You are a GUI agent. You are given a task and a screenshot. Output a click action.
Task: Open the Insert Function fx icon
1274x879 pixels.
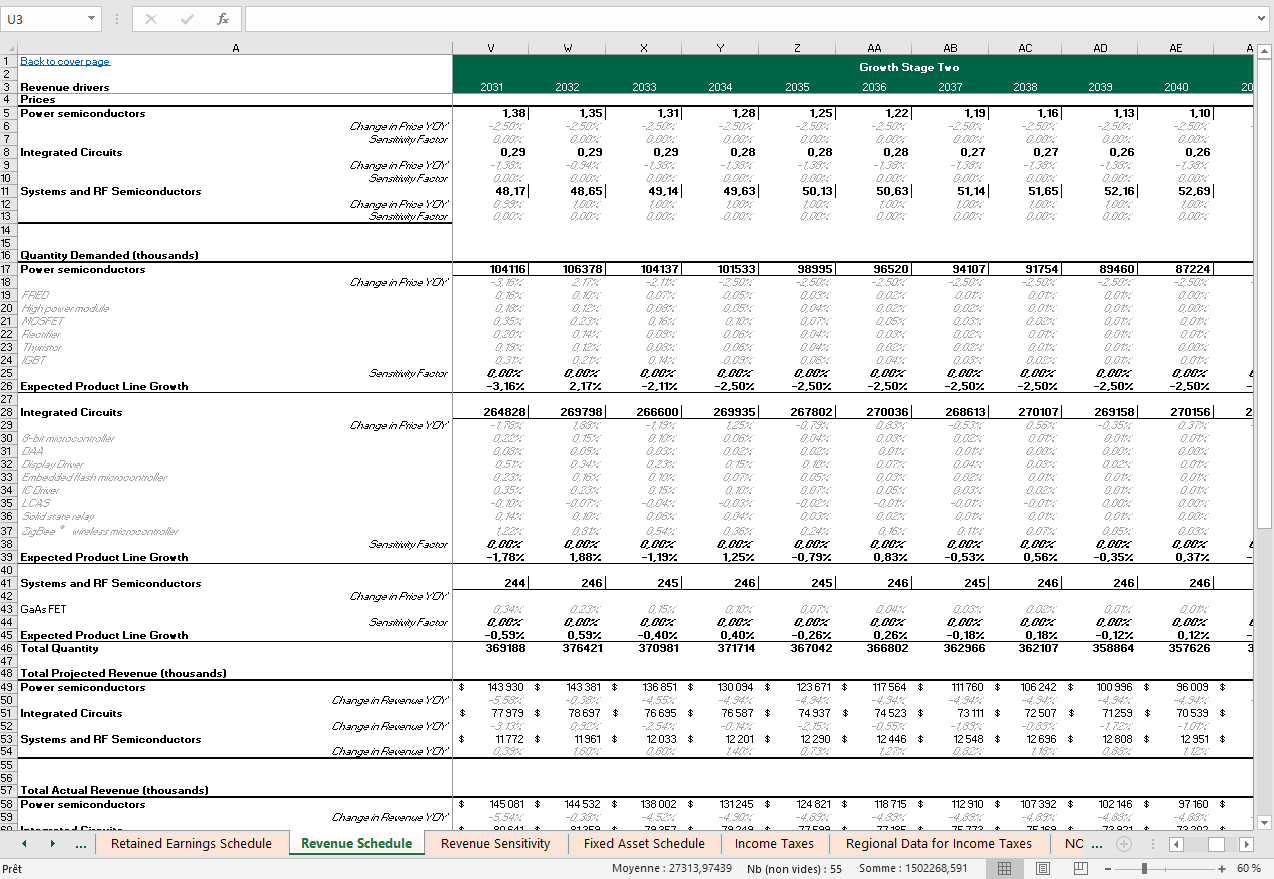(x=222, y=19)
